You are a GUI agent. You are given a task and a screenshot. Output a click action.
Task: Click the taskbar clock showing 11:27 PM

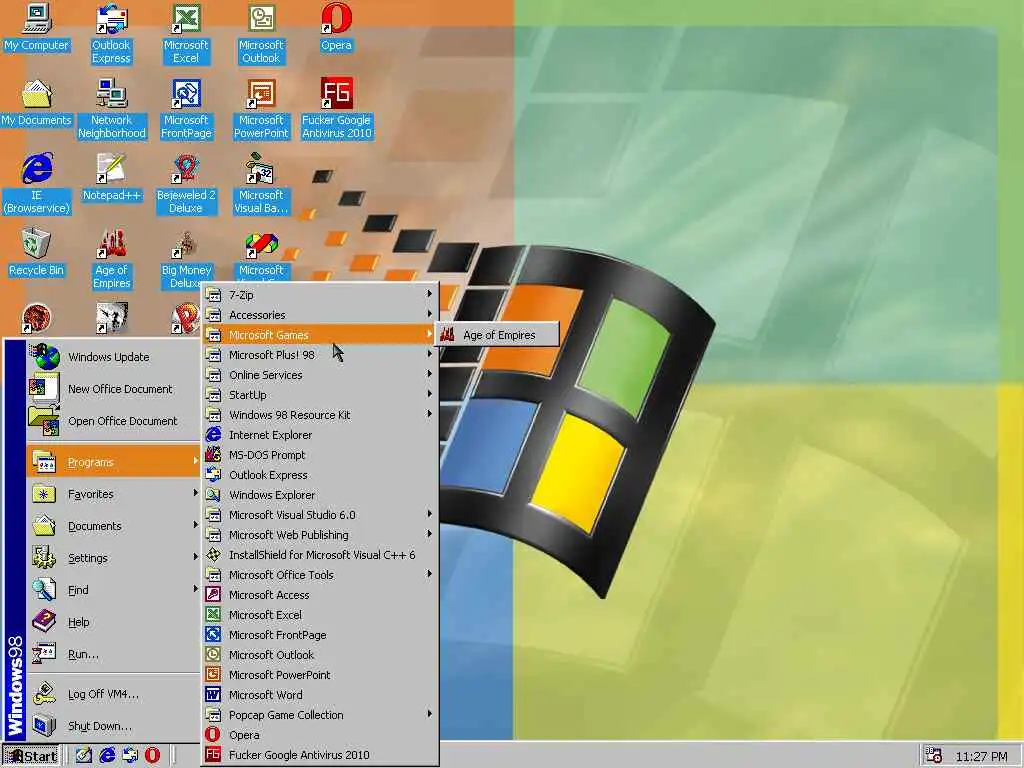(981, 756)
